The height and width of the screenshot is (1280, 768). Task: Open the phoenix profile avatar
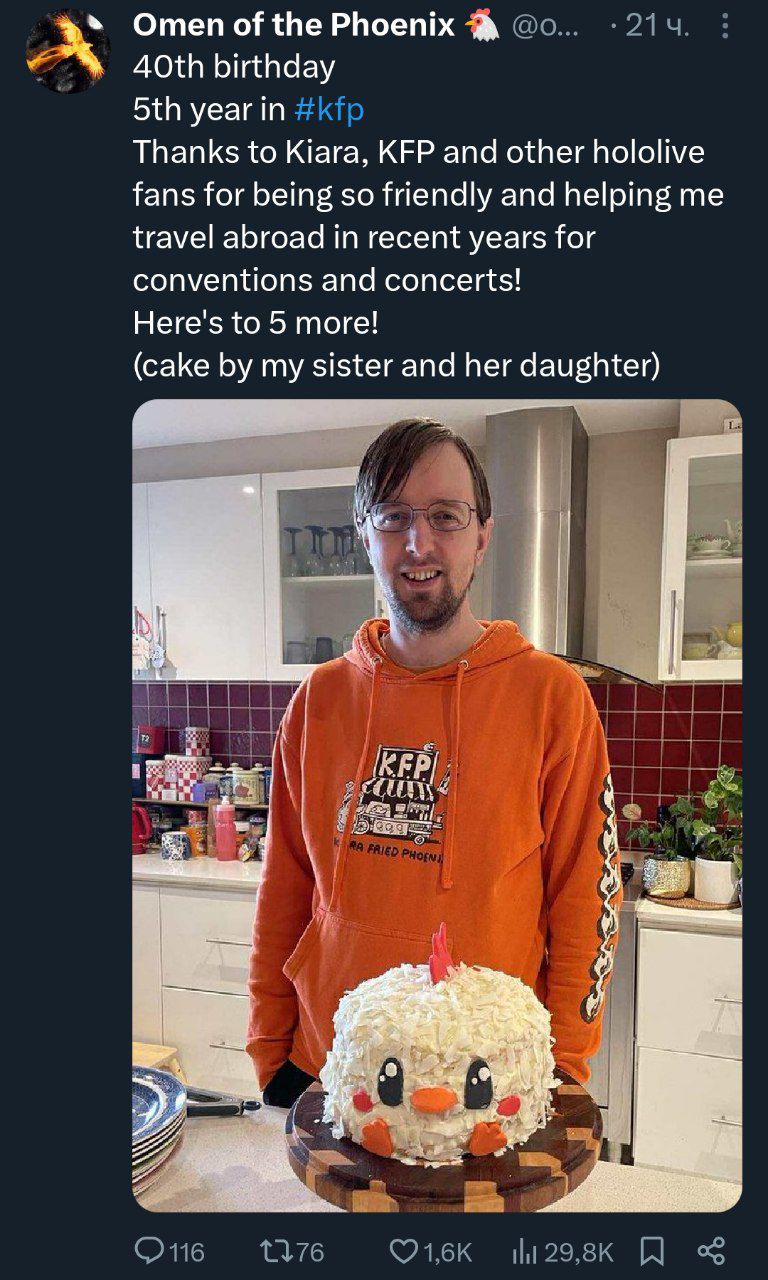[x=67, y=50]
